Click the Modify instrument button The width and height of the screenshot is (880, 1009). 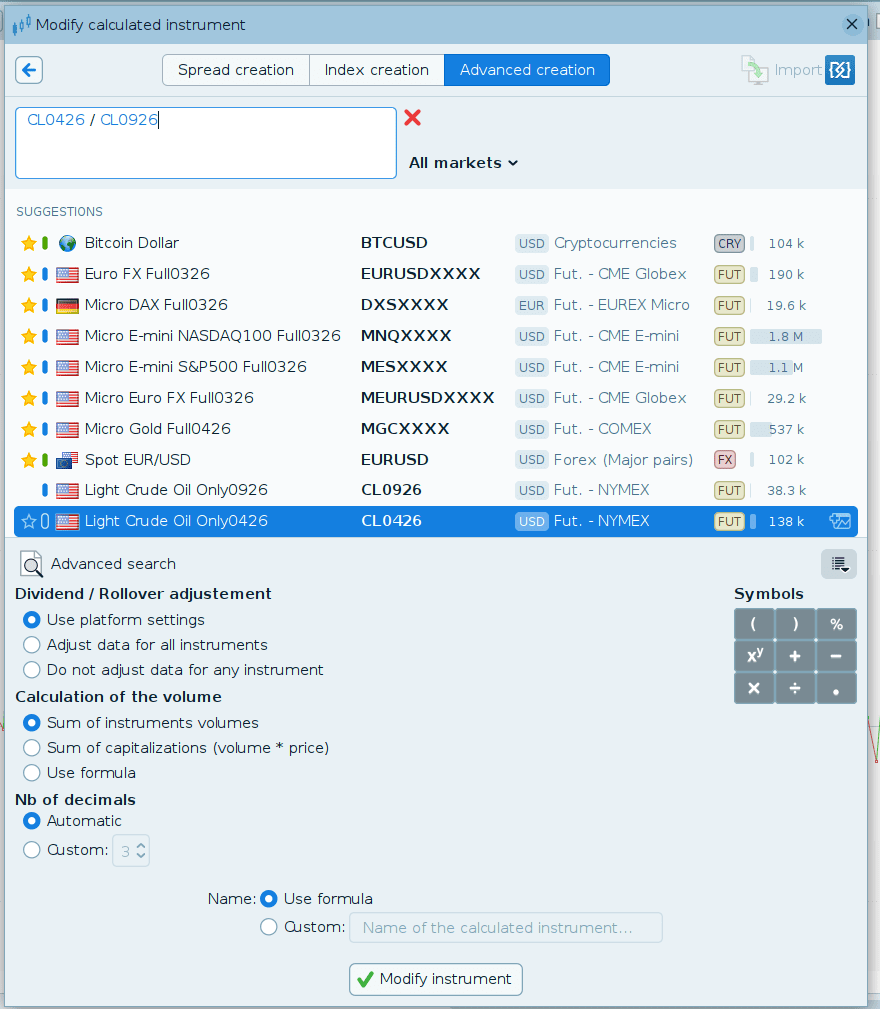(436, 979)
